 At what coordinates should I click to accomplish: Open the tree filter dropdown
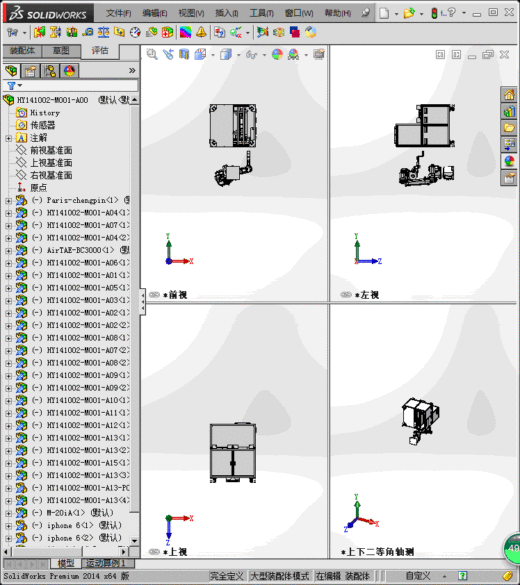point(20,86)
